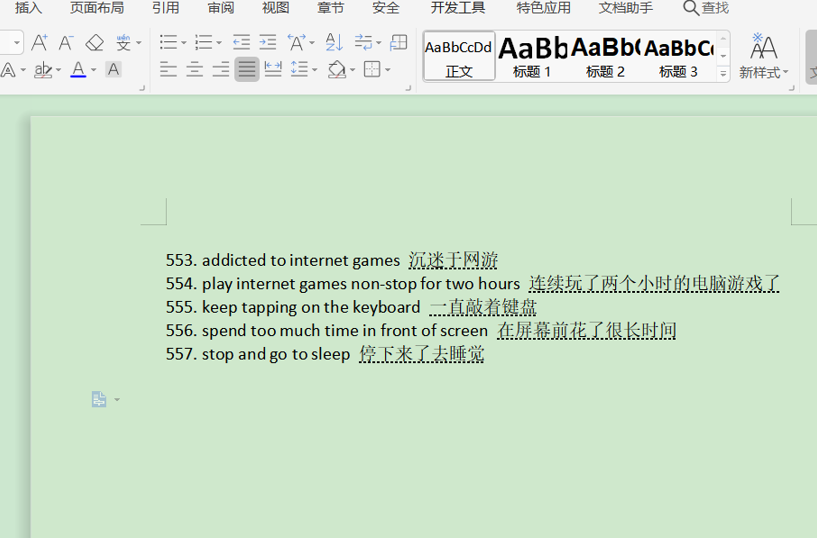
Task: Click the 查找 search box
Action: (706, 8)
